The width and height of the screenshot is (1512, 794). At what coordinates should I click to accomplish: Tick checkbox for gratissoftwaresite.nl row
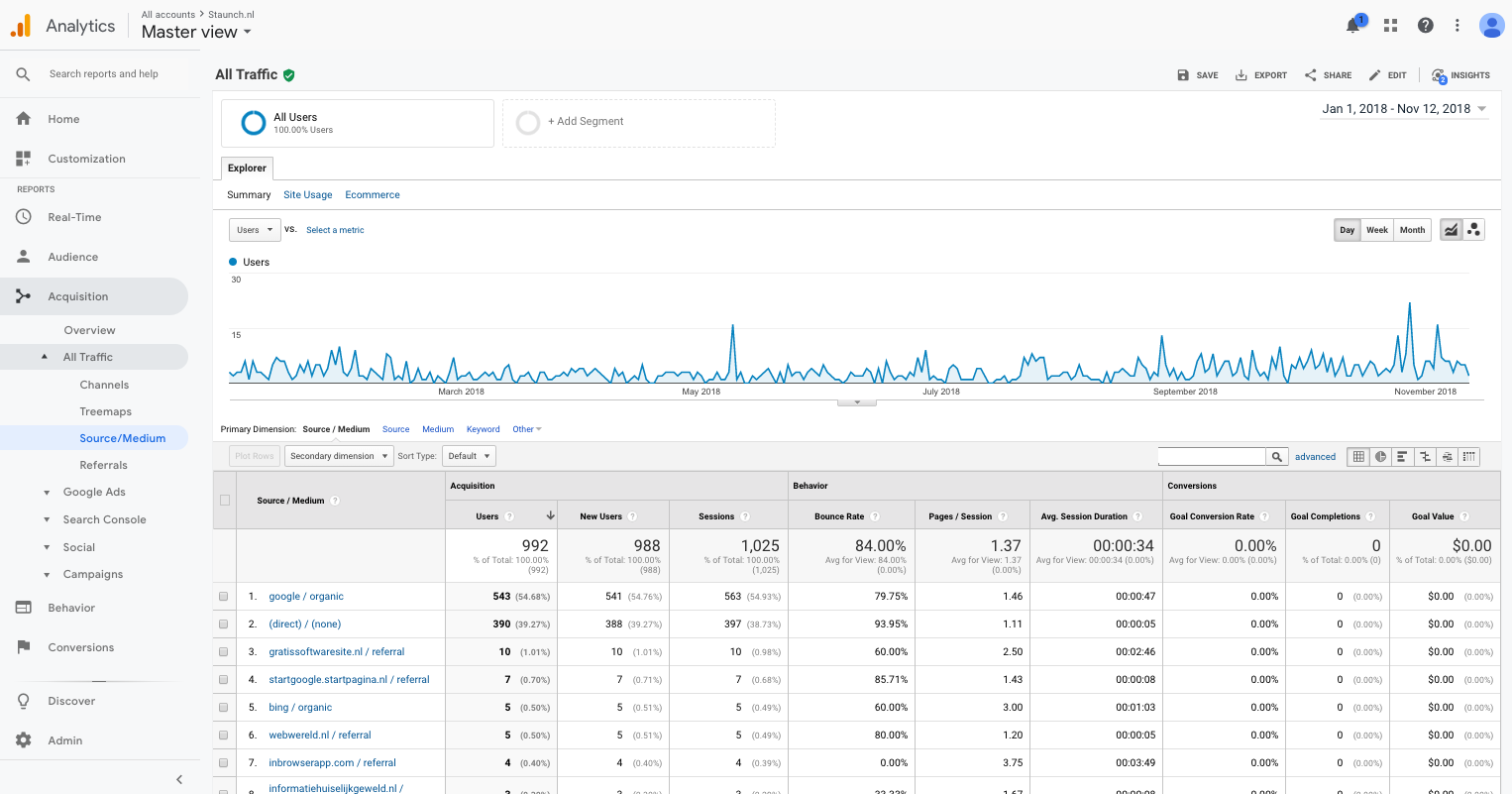(x=224, y=652)
